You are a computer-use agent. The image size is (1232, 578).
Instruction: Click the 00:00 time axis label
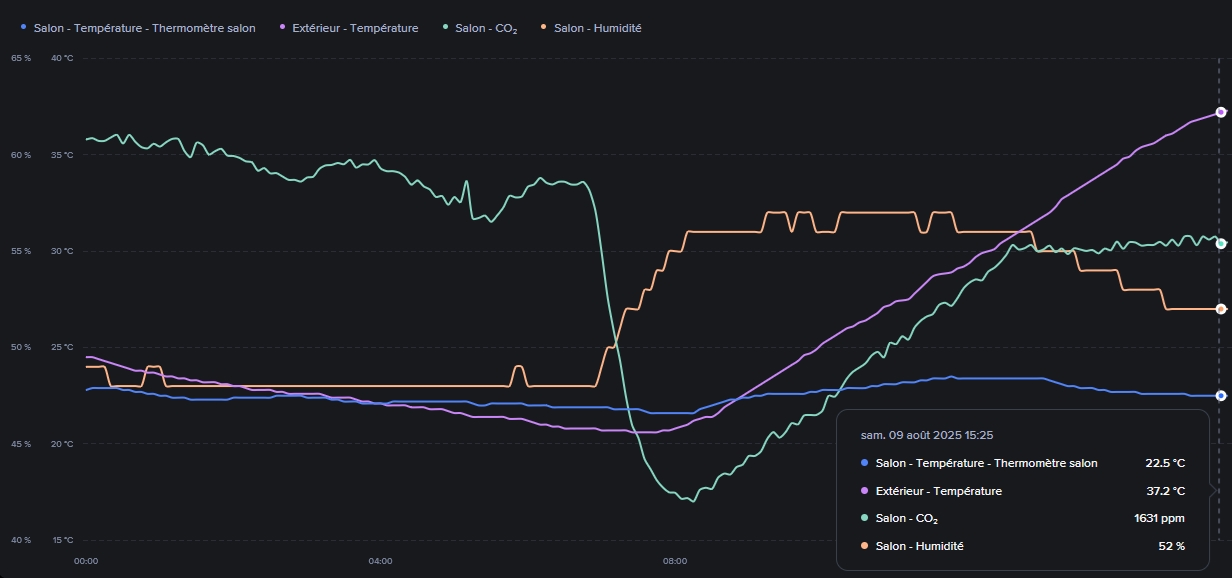(x=86, y=561)
